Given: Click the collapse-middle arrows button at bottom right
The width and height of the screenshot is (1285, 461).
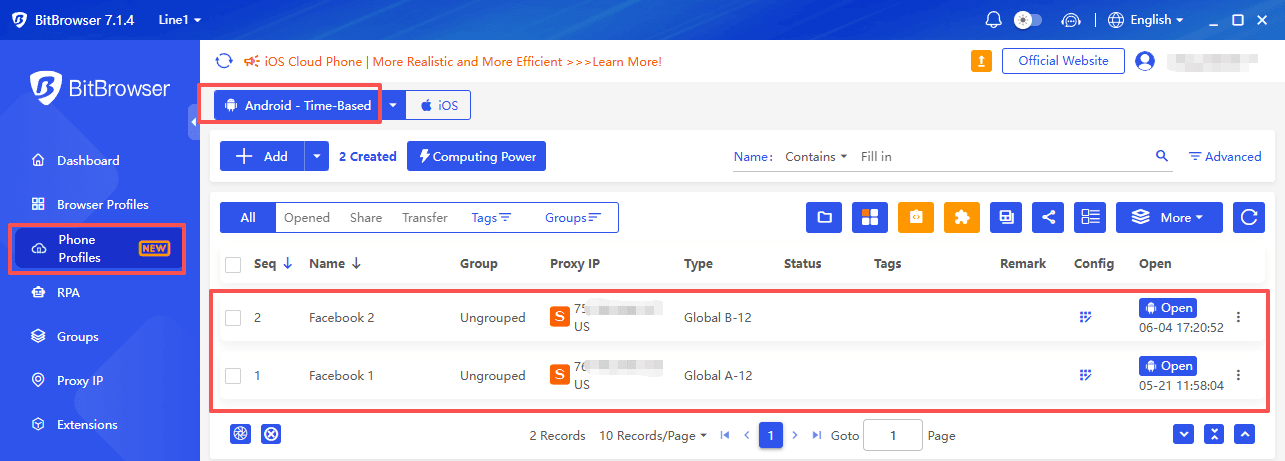Looking at the screenshot, I should pos(1214,434).
